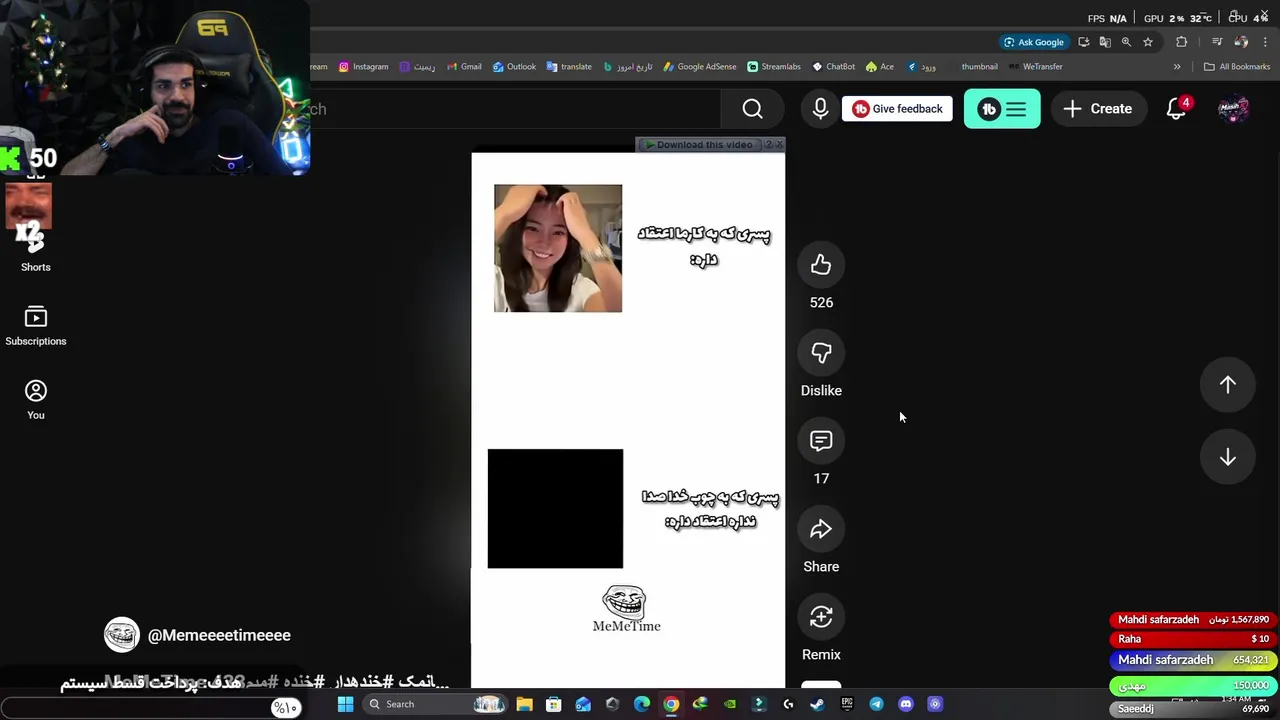Click Give feedback button
Viewport: 1280px width, 720px height.
897,109
